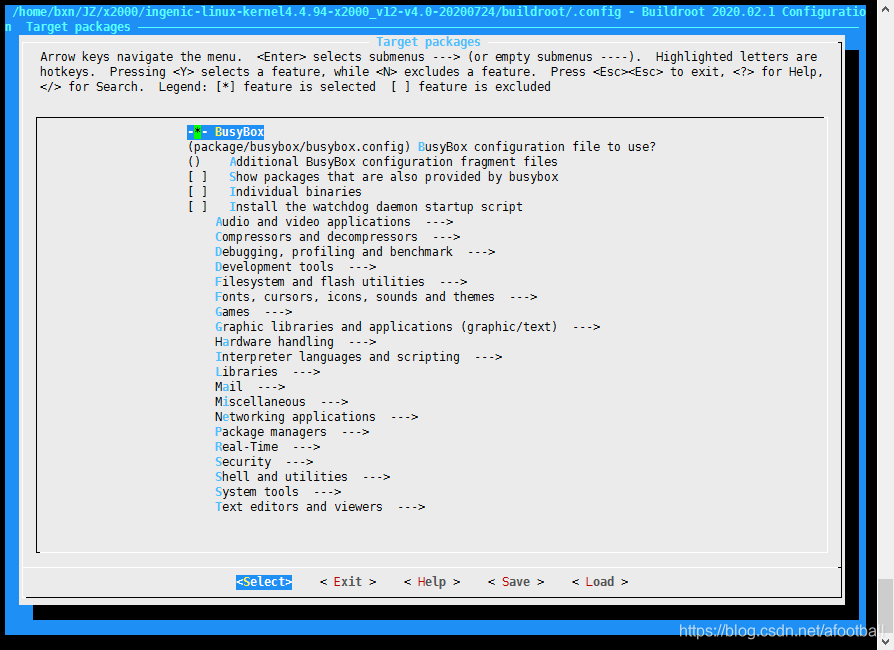Click the Save button

click(516, 582)
